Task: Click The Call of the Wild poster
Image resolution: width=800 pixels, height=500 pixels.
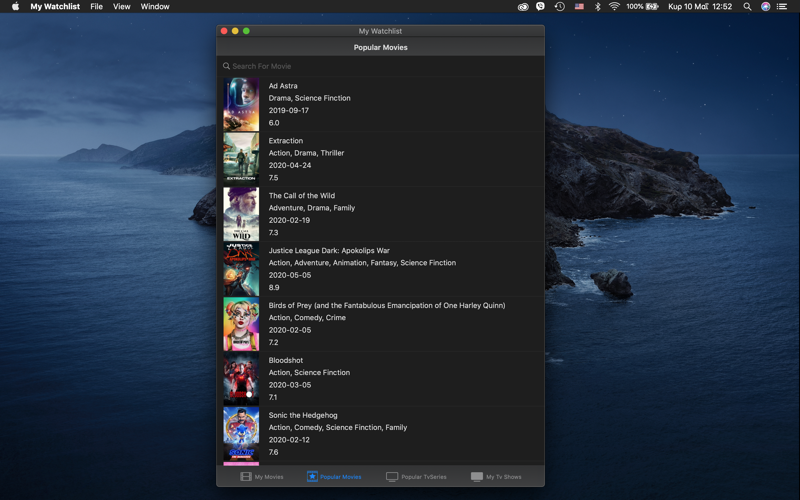Action: pos(241,214)
